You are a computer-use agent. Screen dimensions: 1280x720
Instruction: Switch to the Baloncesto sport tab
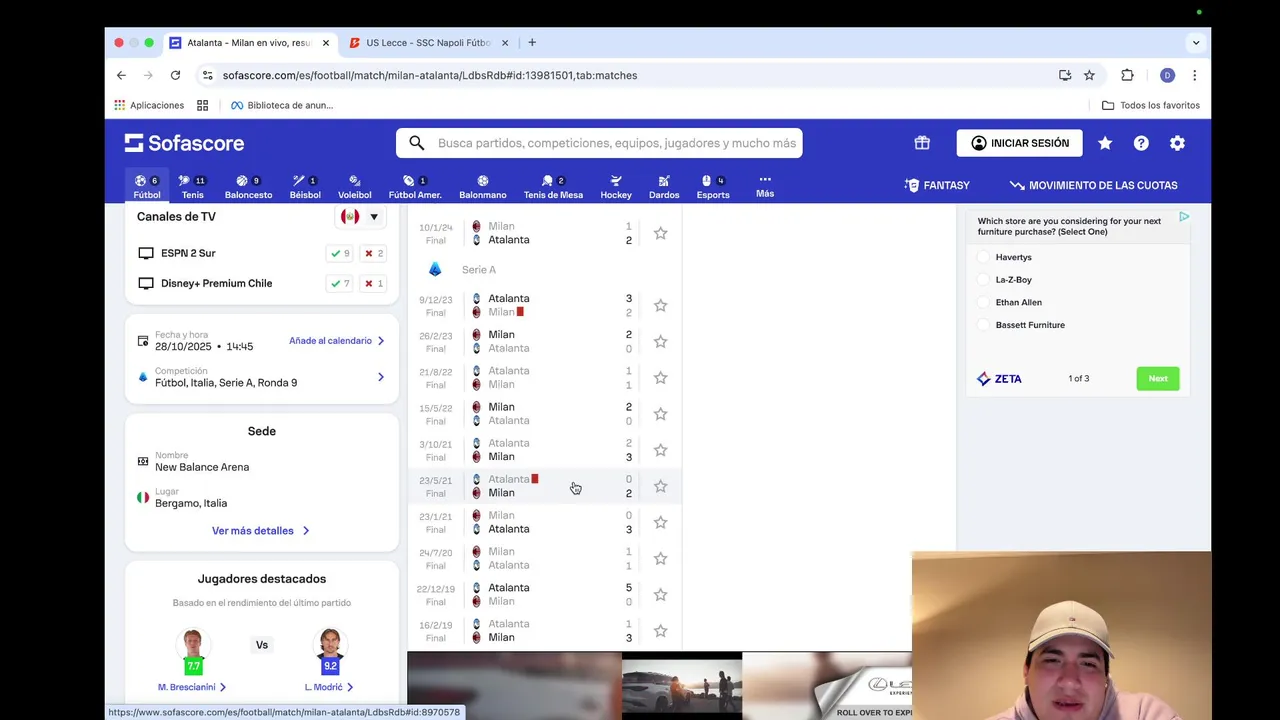[248, 187]
